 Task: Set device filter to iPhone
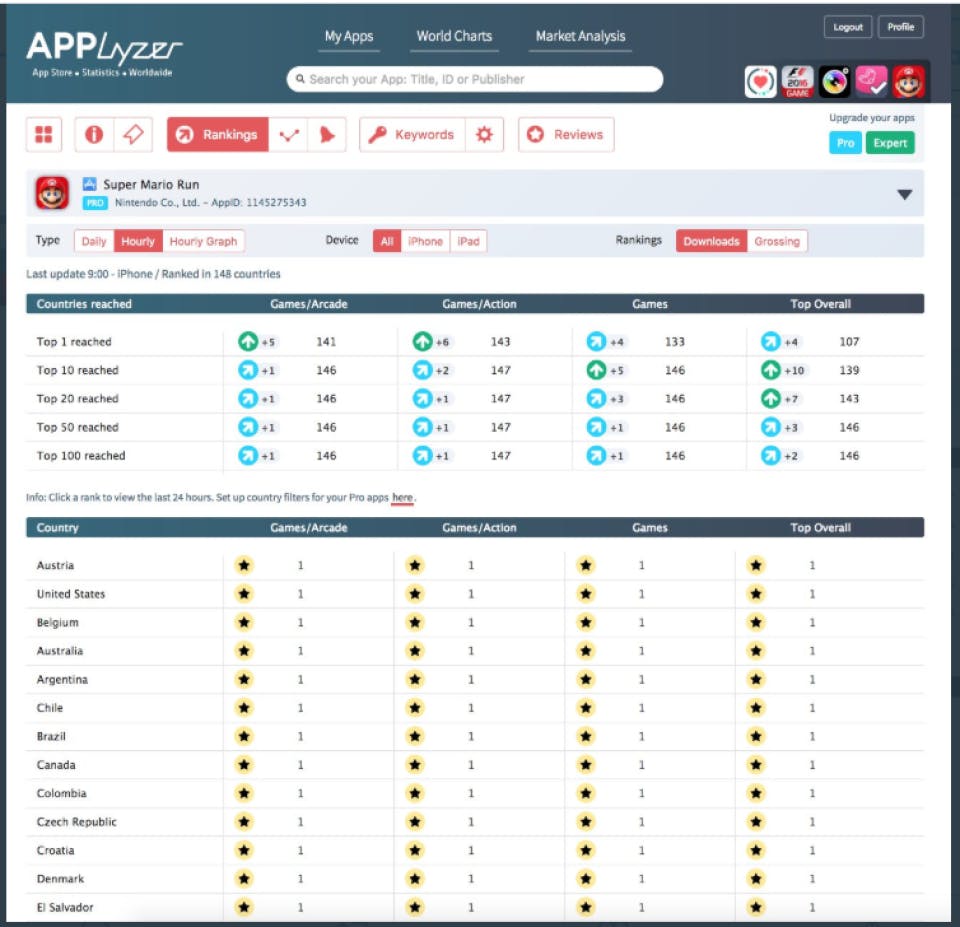(x=426, y=241)
